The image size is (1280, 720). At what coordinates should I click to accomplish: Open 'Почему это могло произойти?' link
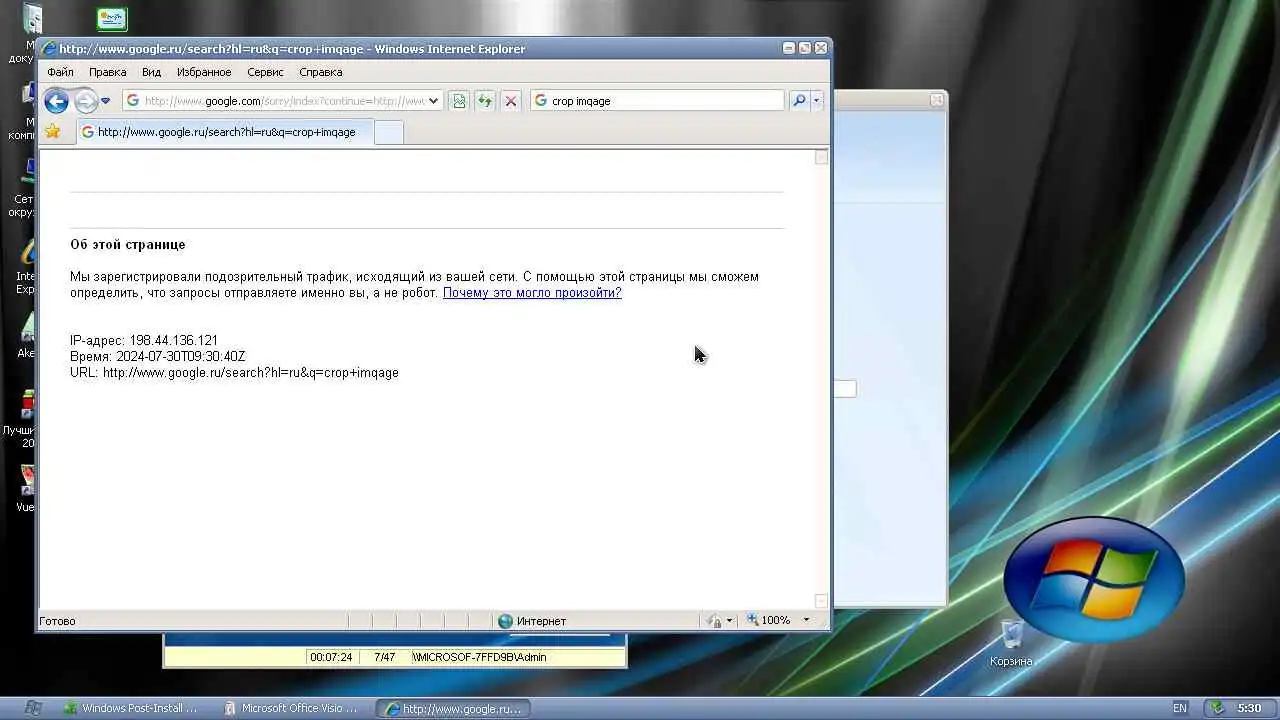[532, 293]
